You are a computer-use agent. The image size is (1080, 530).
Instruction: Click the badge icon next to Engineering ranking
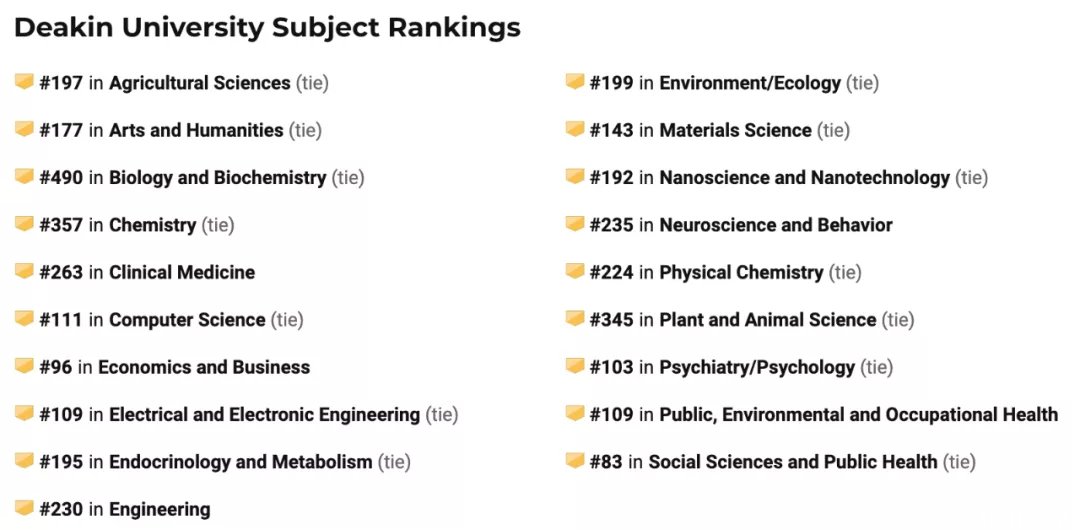pos(24,509)
